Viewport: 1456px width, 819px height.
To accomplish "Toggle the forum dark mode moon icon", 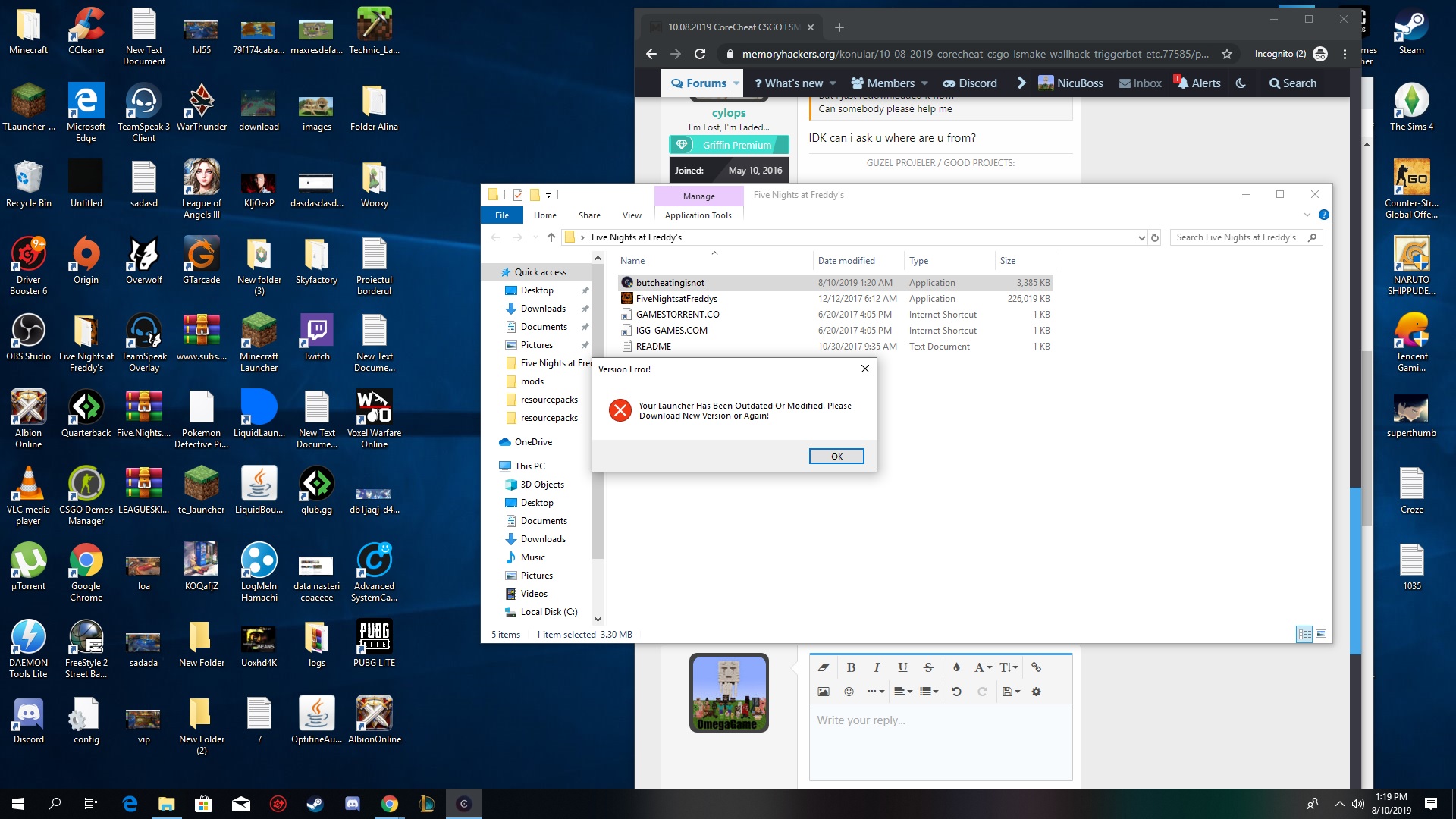I will click(x=1241, y=83).
